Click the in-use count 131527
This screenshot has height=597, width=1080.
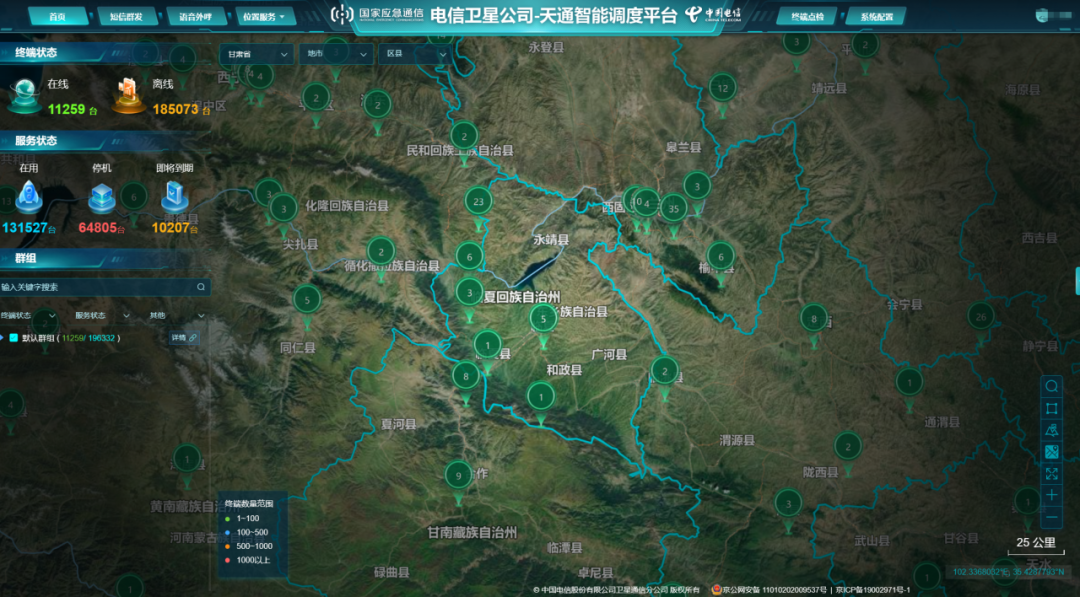pyautogui.click(x=24, y=227)
